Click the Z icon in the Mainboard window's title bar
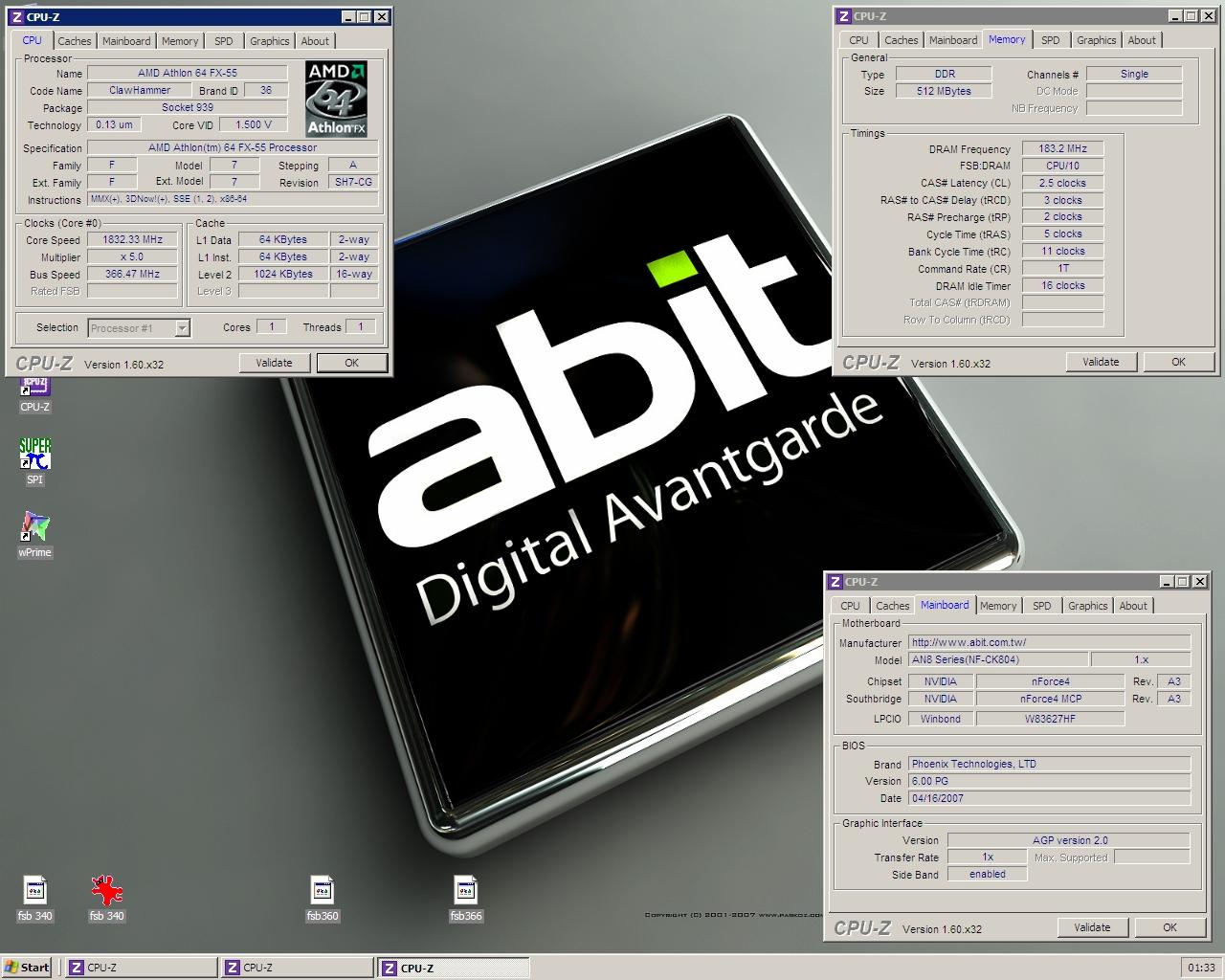Screen dimensions: 1225x980 click(835, 581)
